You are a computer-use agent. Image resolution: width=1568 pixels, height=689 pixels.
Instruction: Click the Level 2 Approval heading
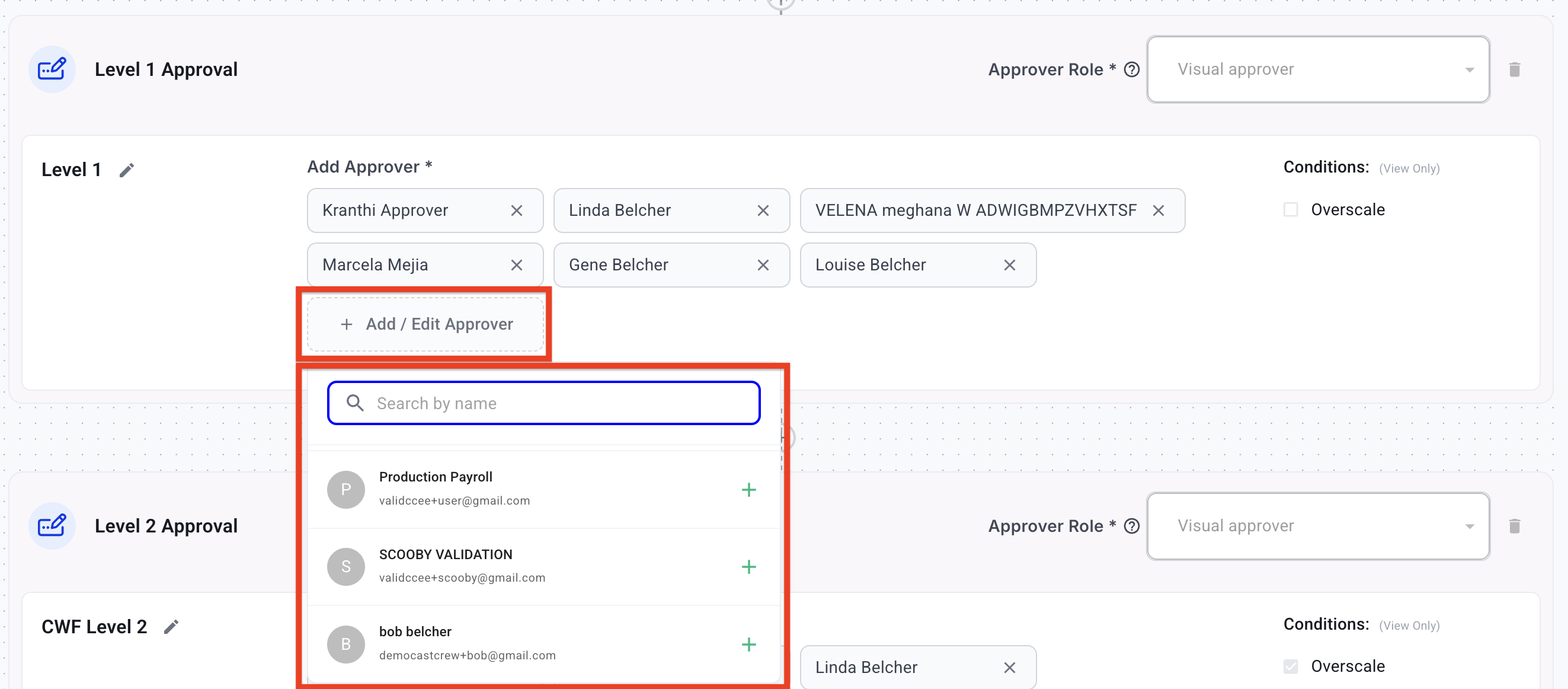tap(166, 526)
